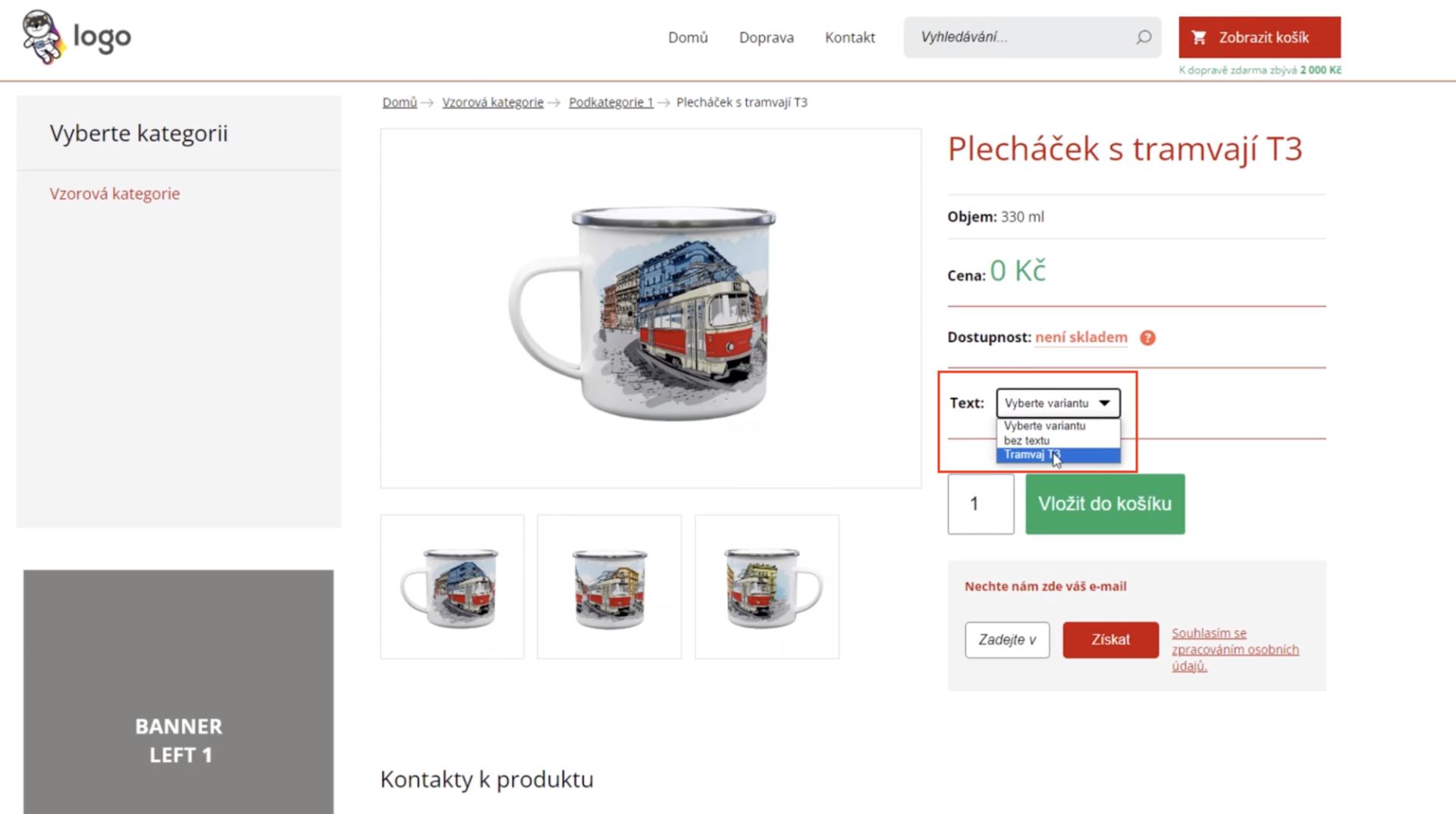
Task: Select 'Vyberte variantu' list option
Action: [x=1058, y=426]
